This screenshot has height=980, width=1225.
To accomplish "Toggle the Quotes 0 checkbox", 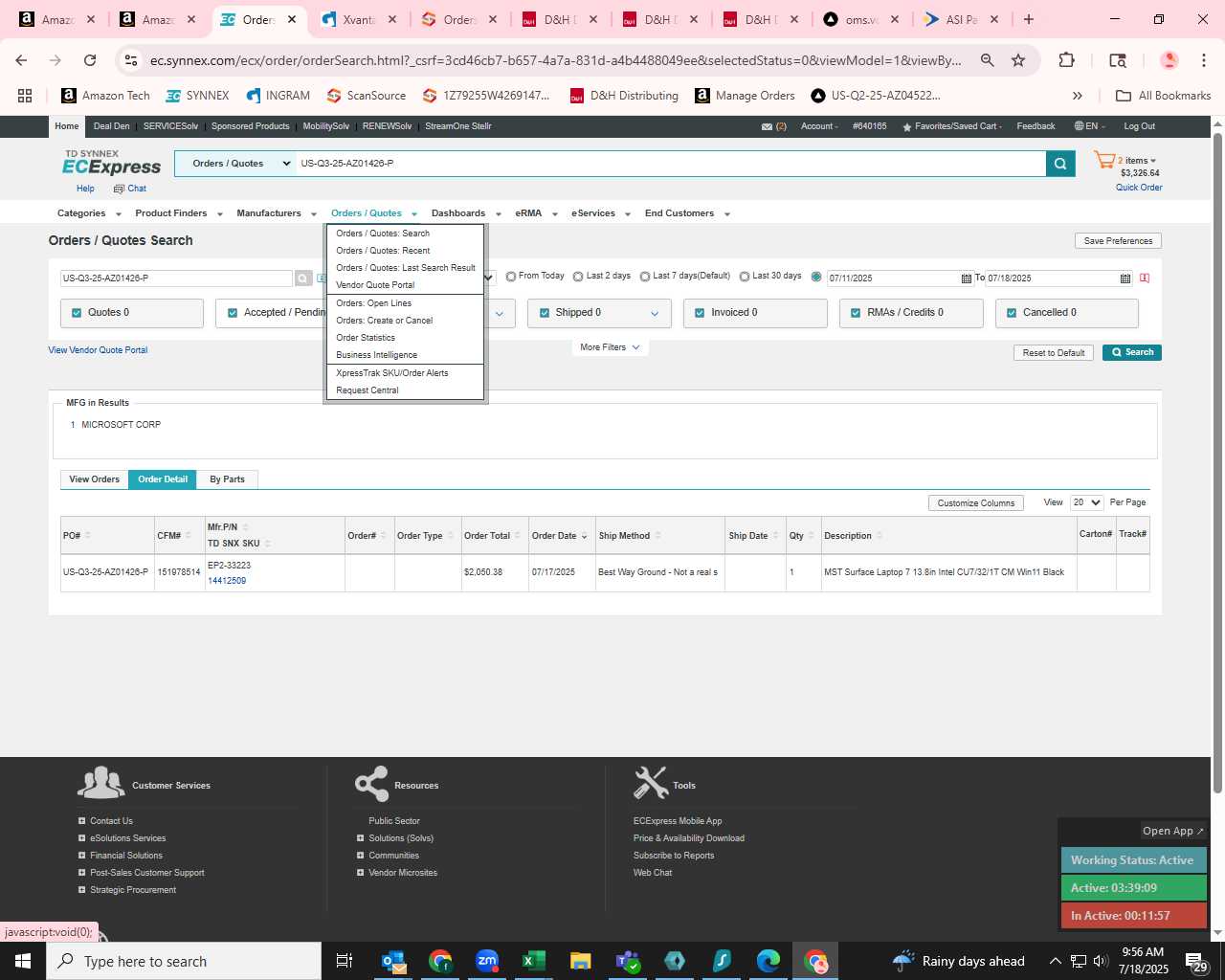I will click(77, 313).
